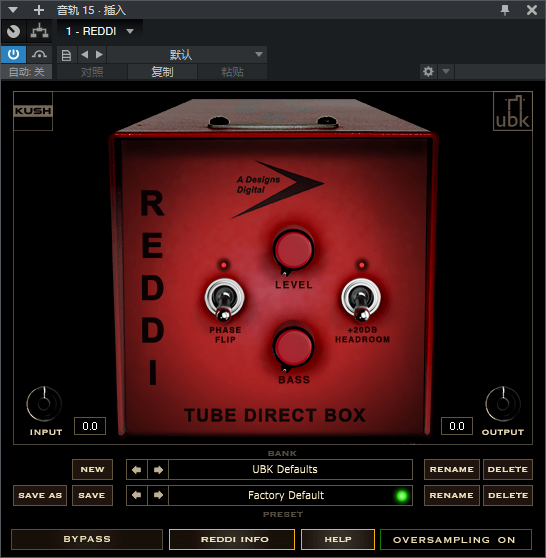546x558 pixels.
Task: Open the channel routing icon
Action: (39, 32)
